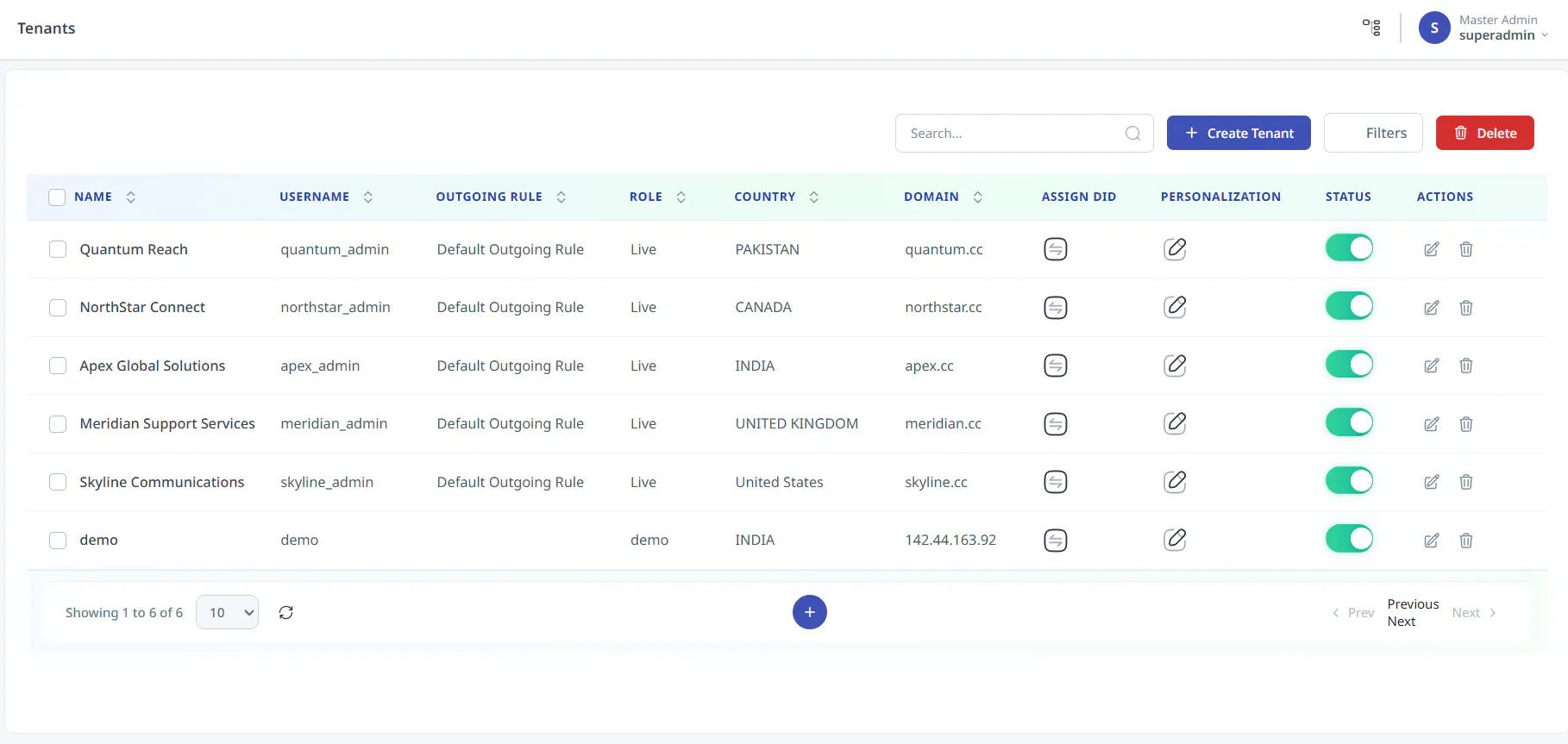Open personalization for demo tenant
Screen dimensions: 1568x744
click(1175, 540)
